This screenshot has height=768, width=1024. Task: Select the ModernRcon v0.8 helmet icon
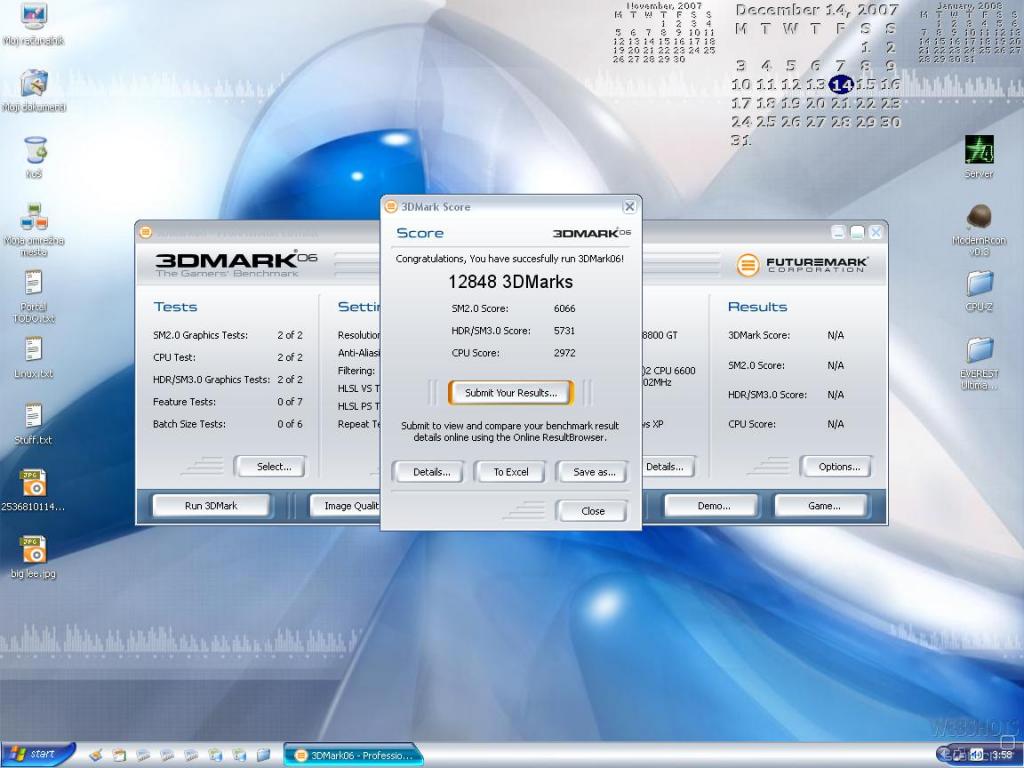tap(979, 230)
